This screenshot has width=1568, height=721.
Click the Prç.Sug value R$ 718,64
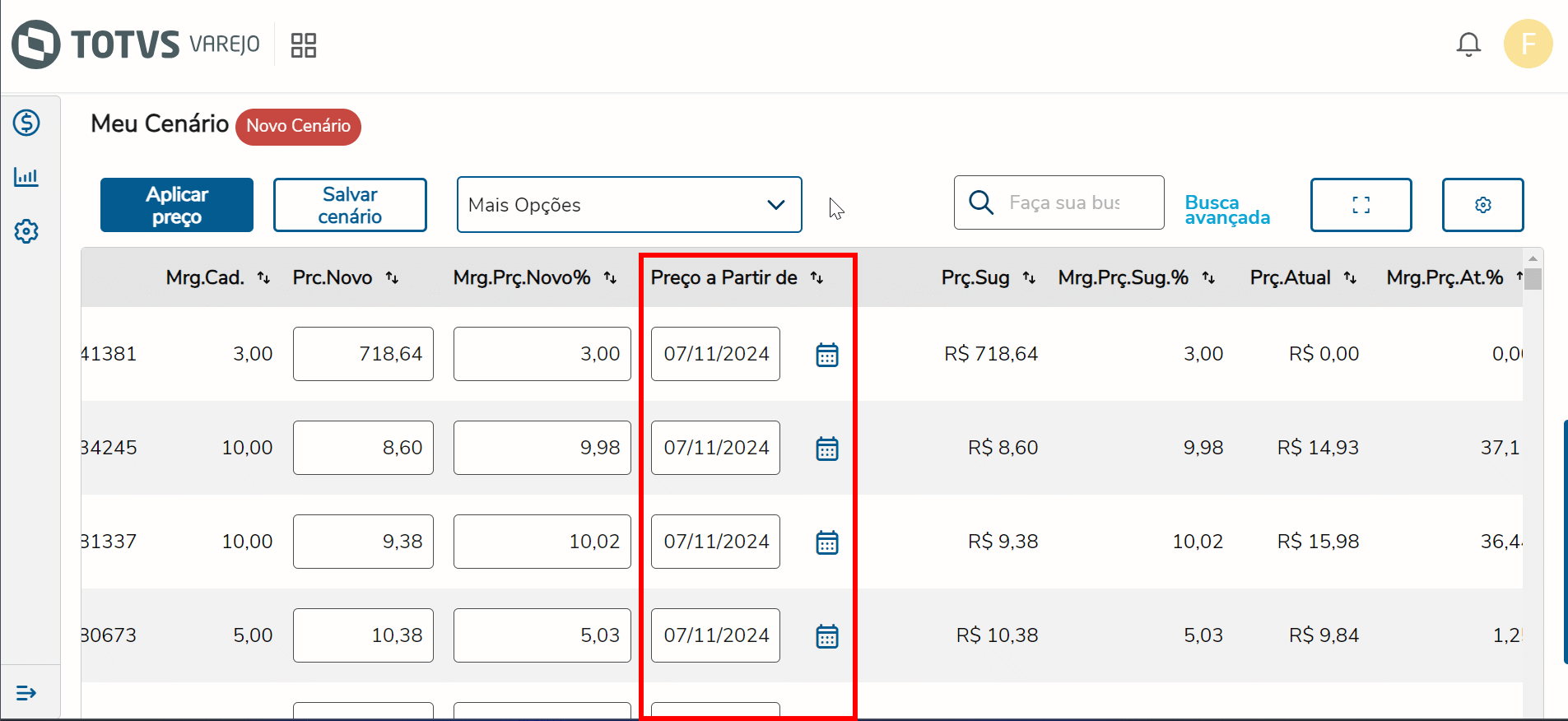tap(991, 354)
